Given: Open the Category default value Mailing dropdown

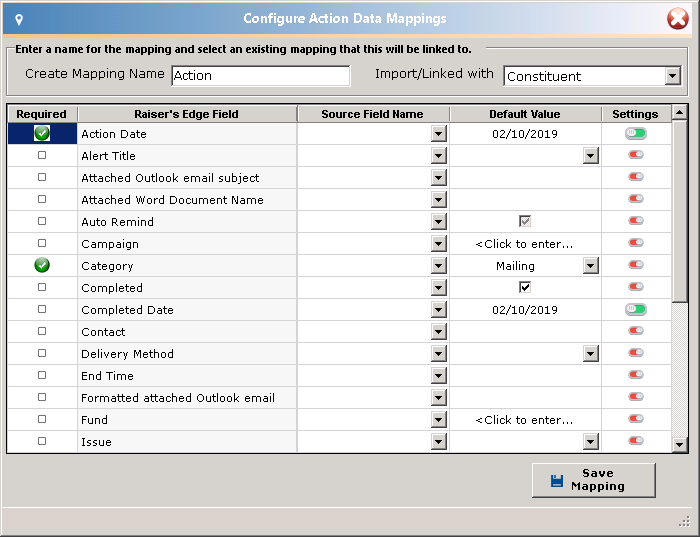Looking at the screenshot, I should pos(591,266).
